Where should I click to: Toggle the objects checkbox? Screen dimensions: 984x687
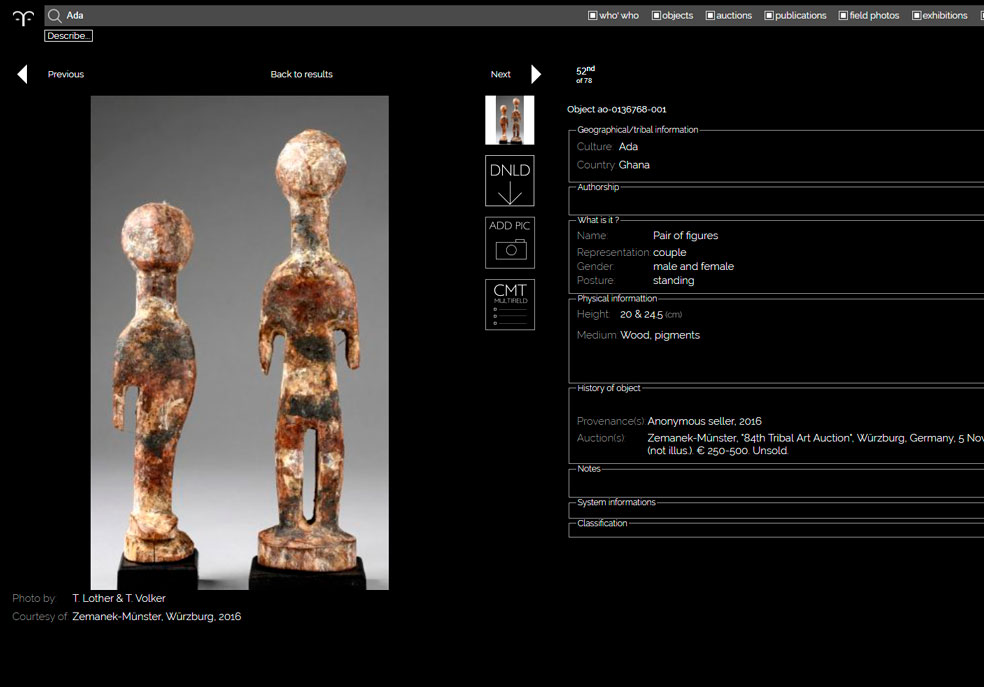tap(656, 16)
